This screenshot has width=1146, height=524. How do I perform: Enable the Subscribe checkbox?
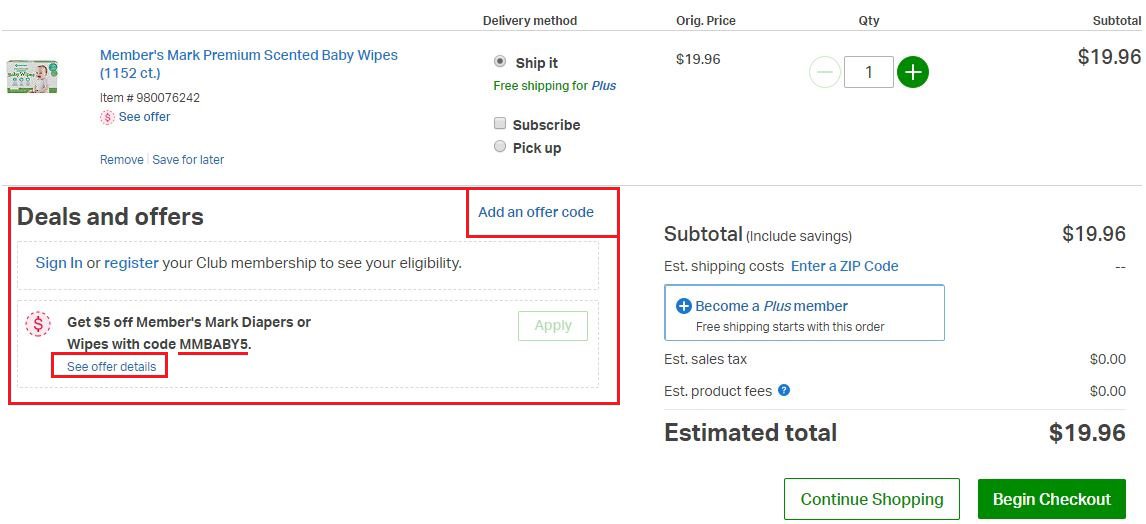click(500, 124)
